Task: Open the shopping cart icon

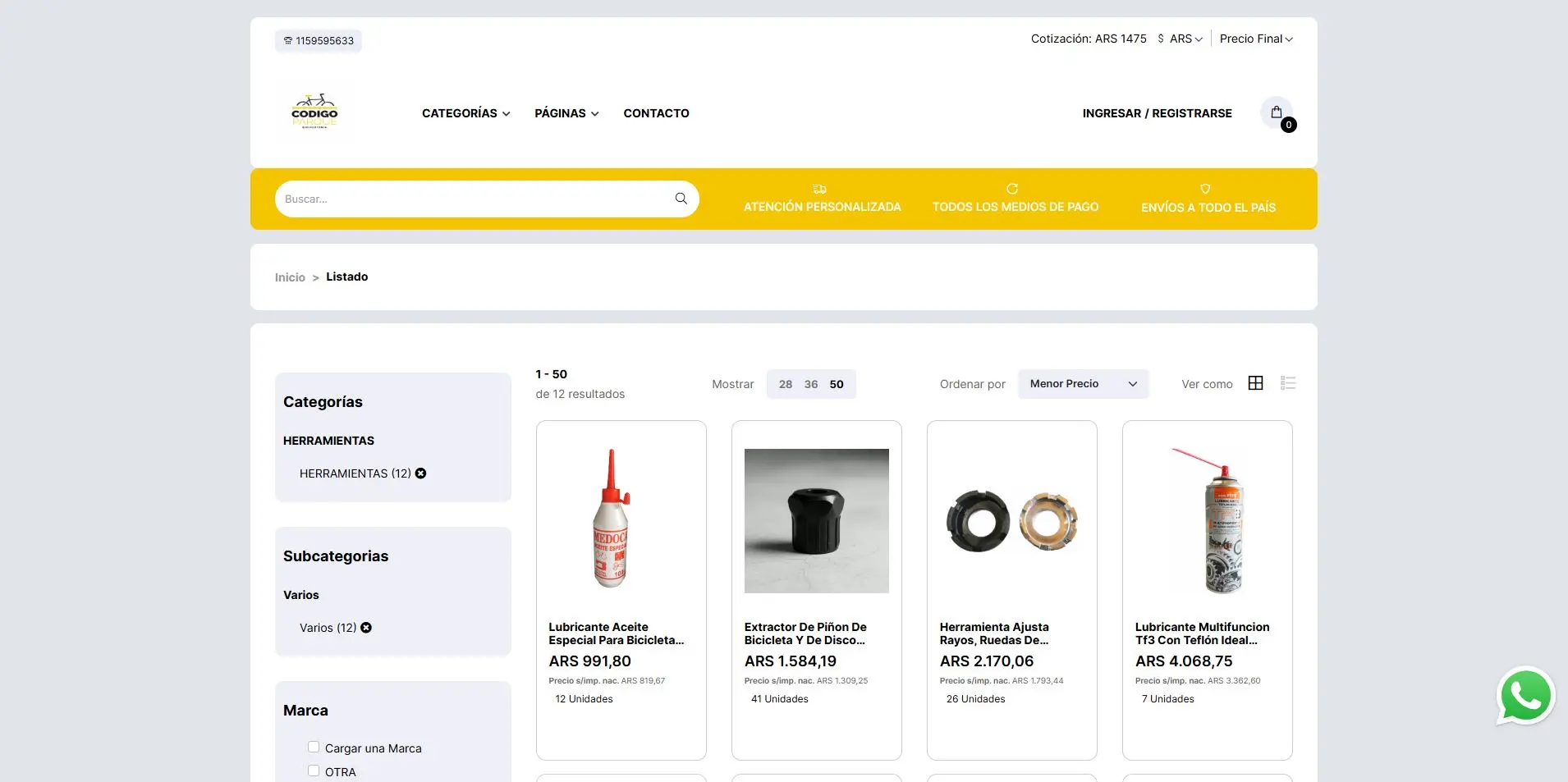Action: (x=1275, y=112)
